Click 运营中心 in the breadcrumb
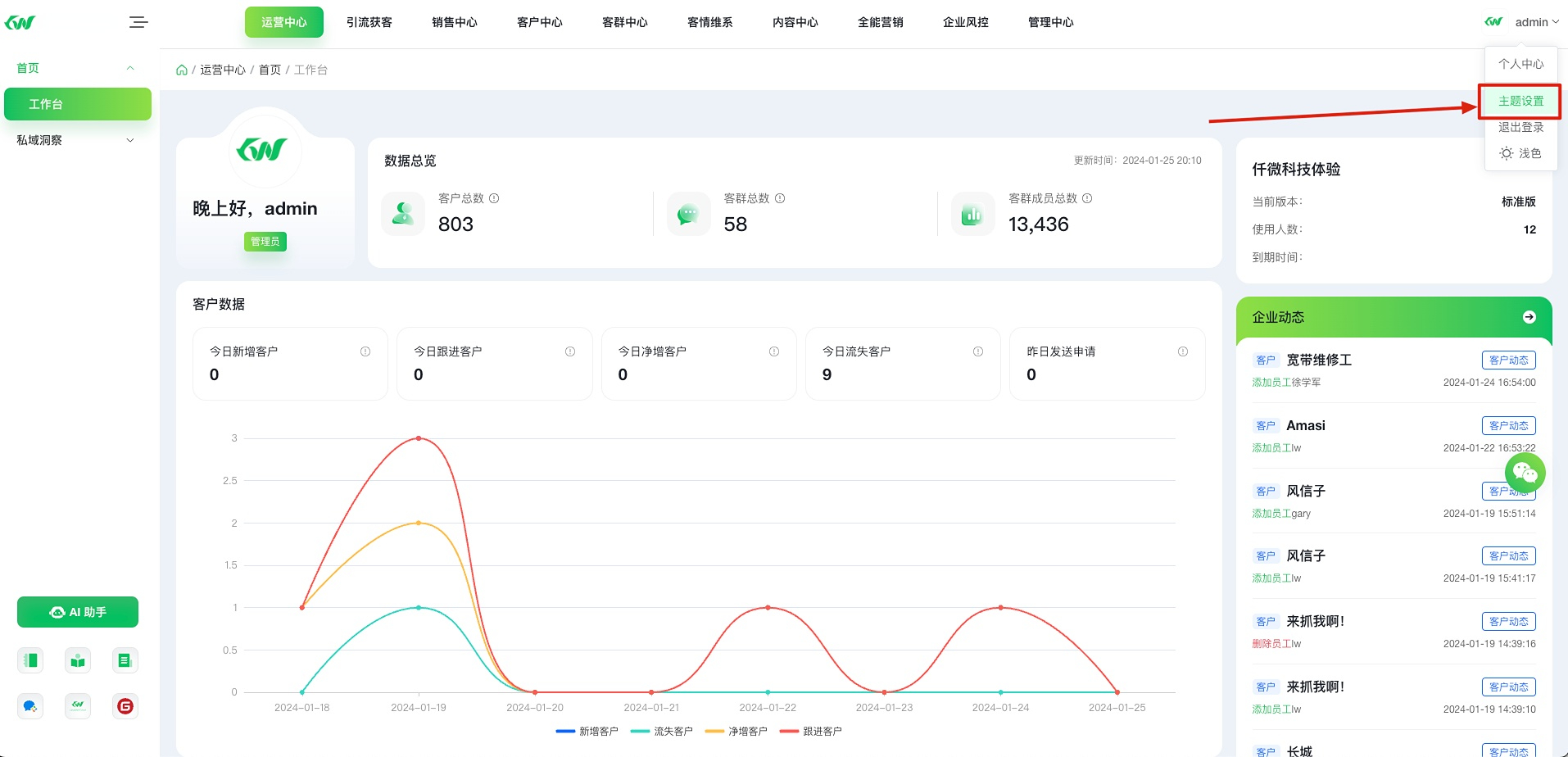This screenshot has height=757, width=1568. 223,70
